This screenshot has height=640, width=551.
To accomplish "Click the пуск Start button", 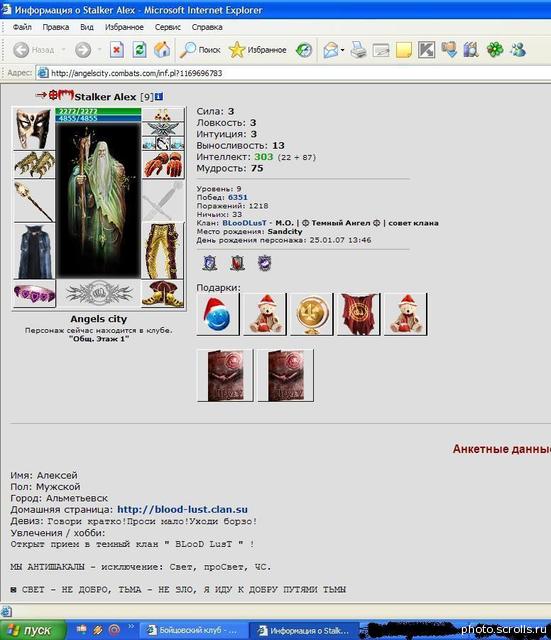I will point(33,630).
